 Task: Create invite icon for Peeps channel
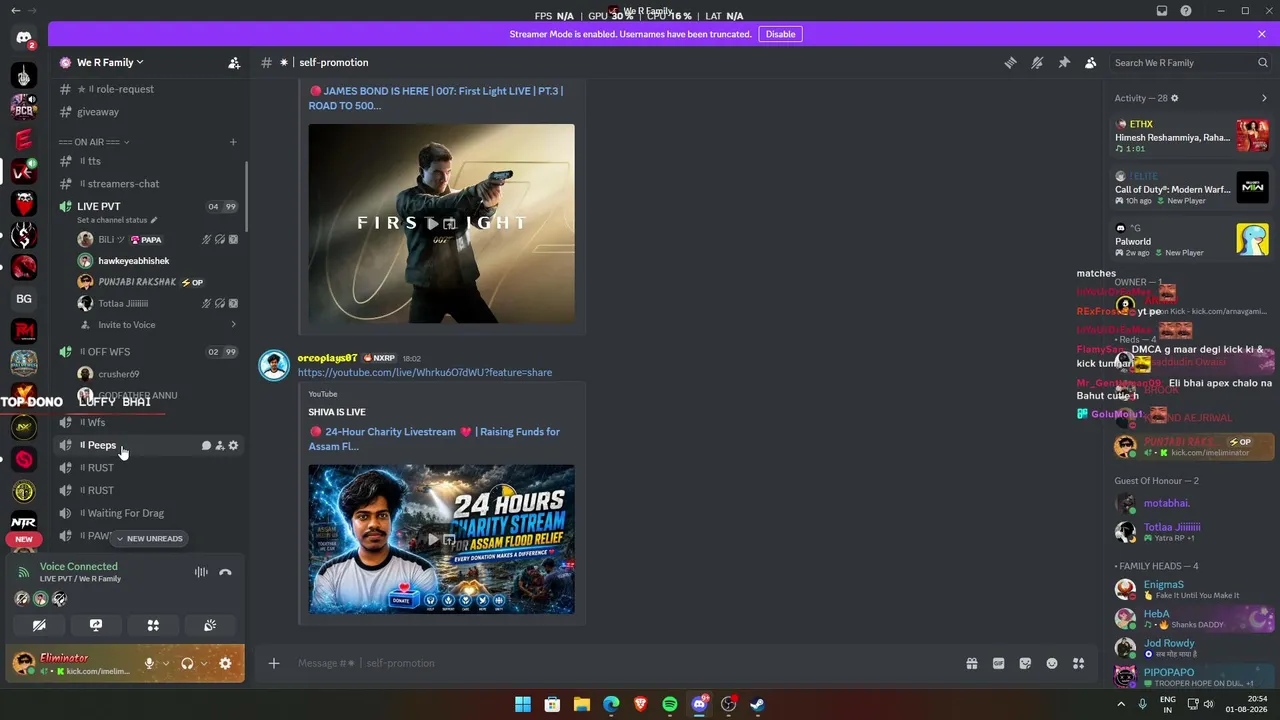tap(220, 446)
